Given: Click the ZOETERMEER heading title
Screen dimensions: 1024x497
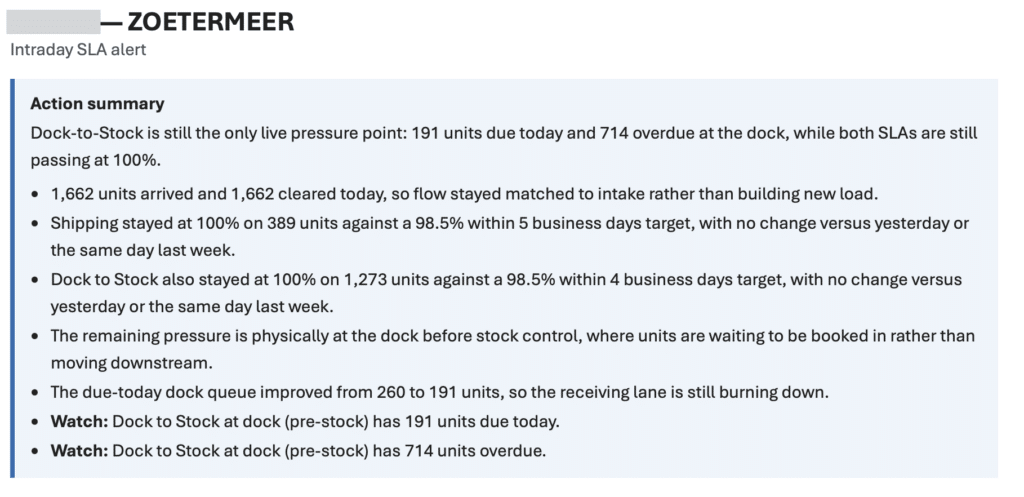Looking at the screenshot, I should (211, 22).
